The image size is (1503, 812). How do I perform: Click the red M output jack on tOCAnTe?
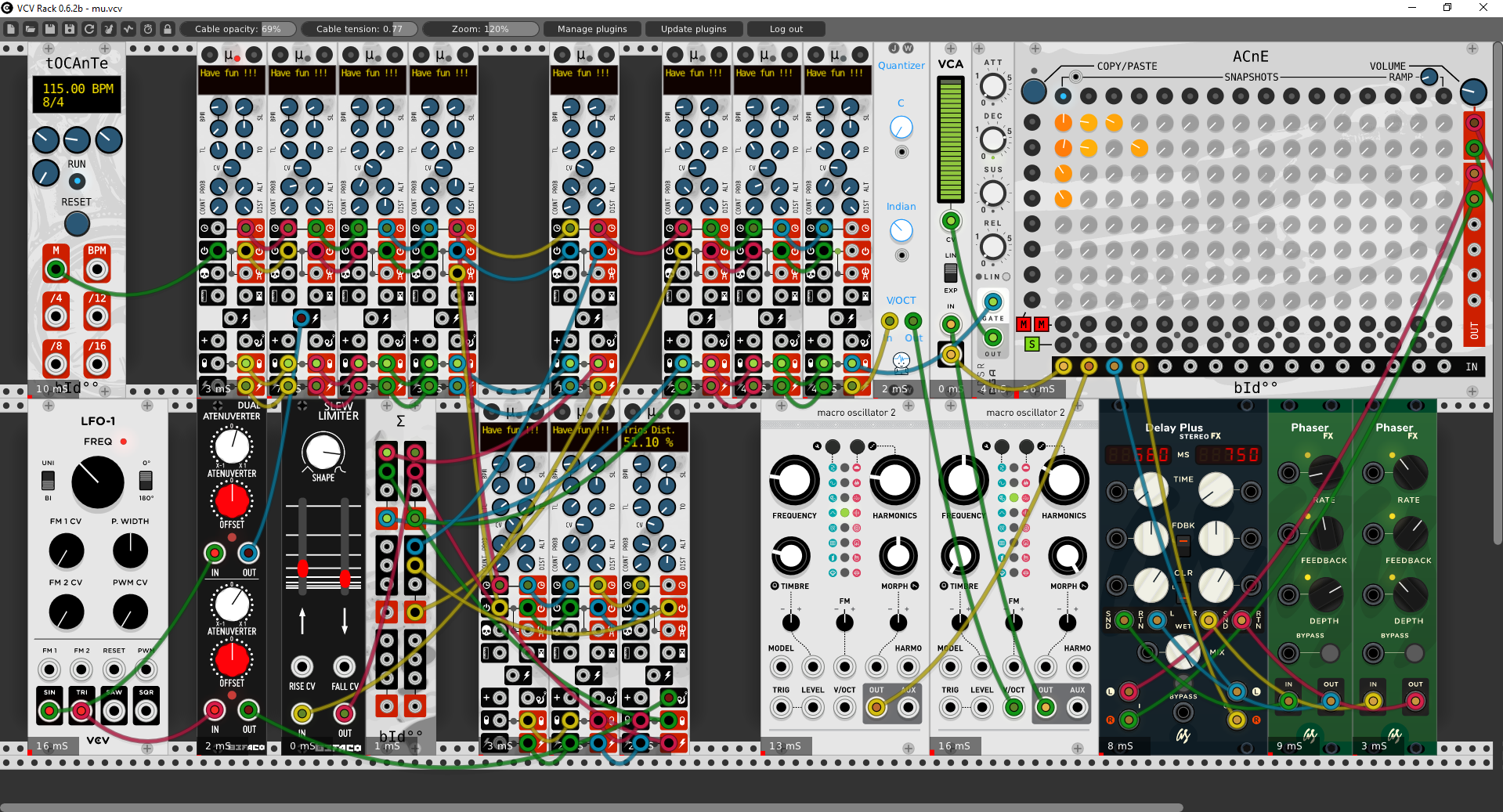point(56,269)
